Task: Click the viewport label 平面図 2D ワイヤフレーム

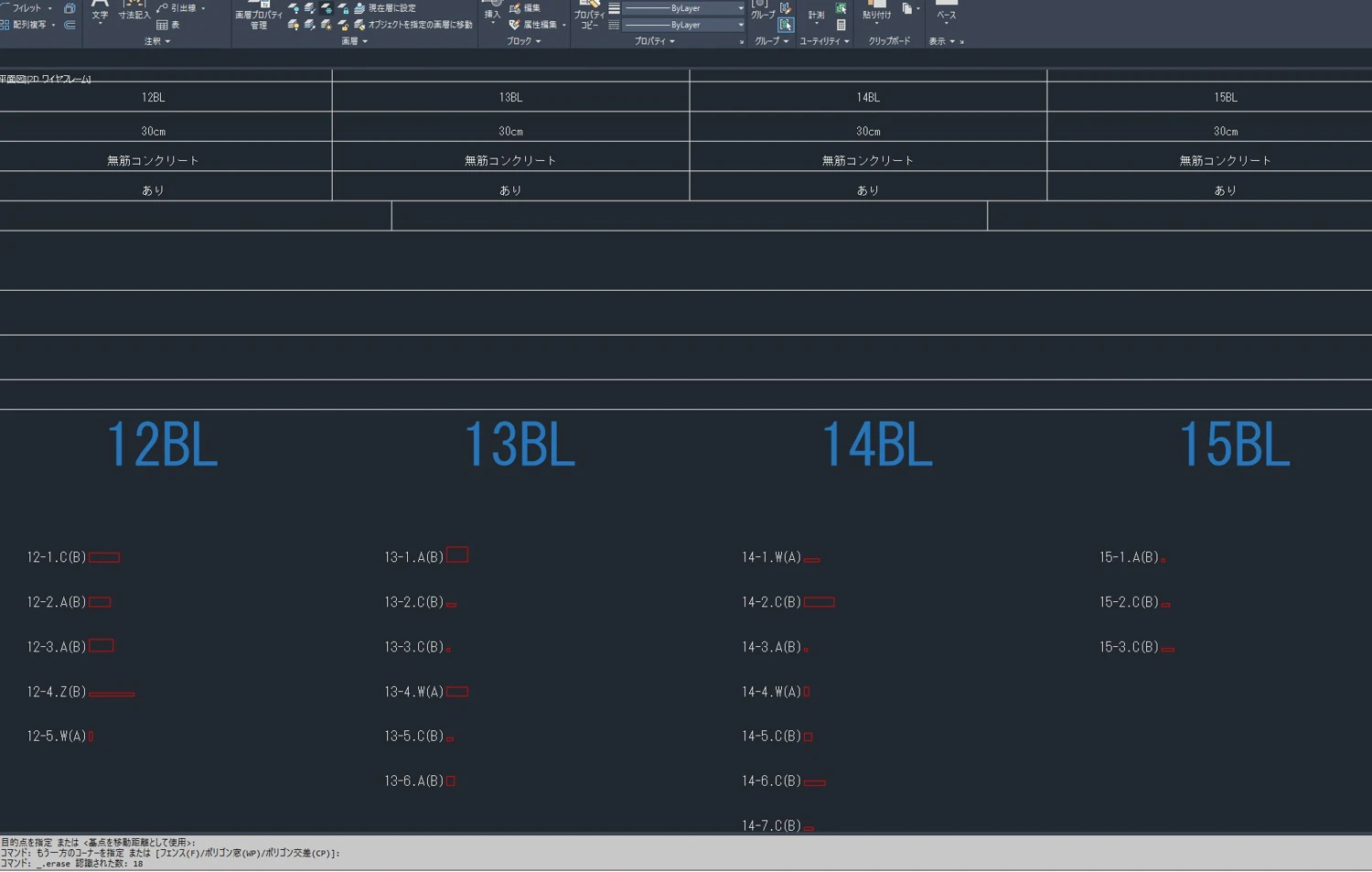Action: pyautogui.click(x=46, y=80)
